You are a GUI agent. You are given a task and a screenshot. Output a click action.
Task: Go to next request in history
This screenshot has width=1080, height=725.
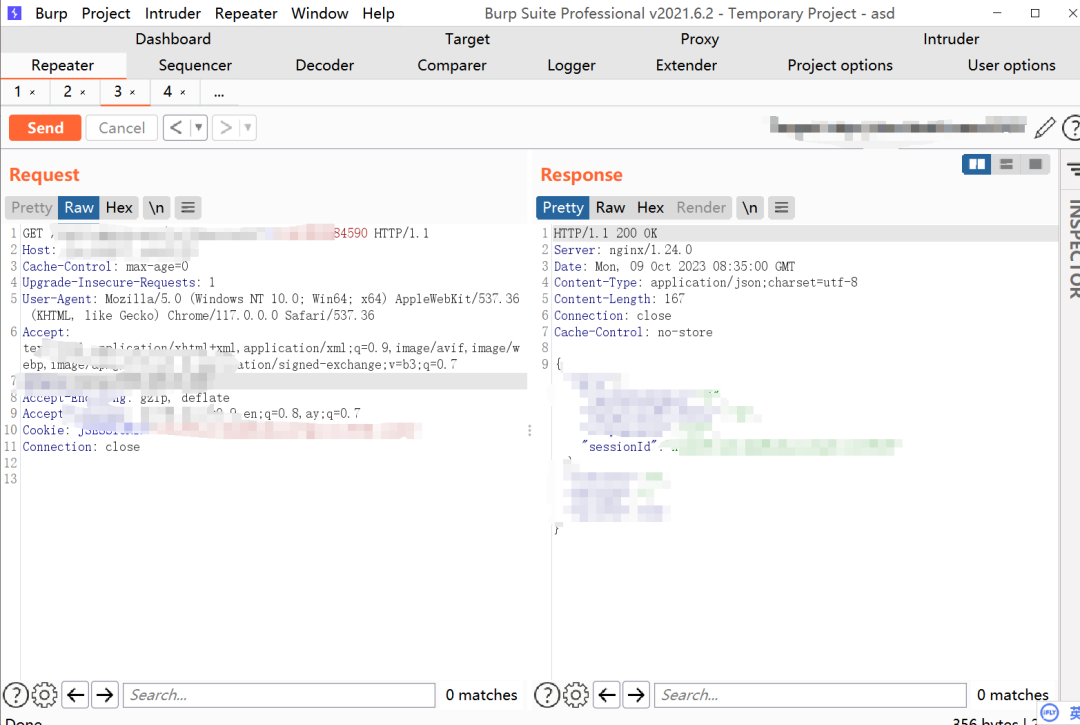225,128
